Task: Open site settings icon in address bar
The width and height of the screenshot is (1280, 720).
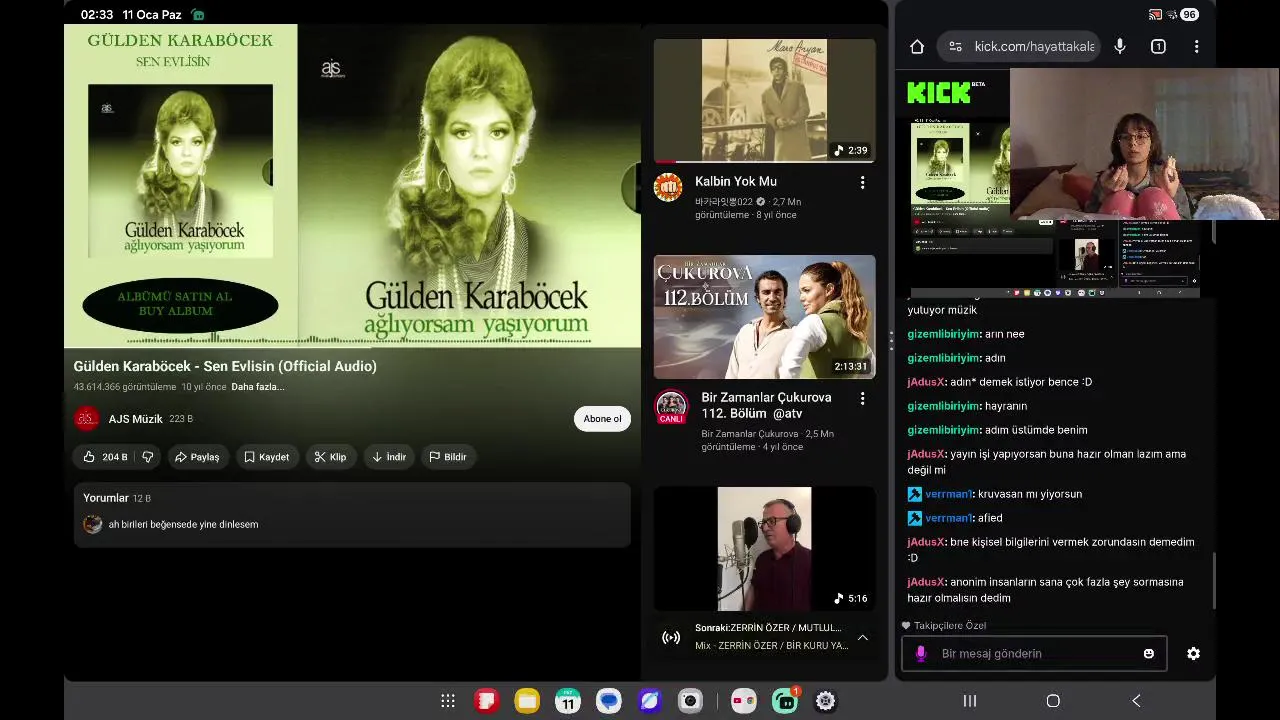Action: (x=955, y=46)
